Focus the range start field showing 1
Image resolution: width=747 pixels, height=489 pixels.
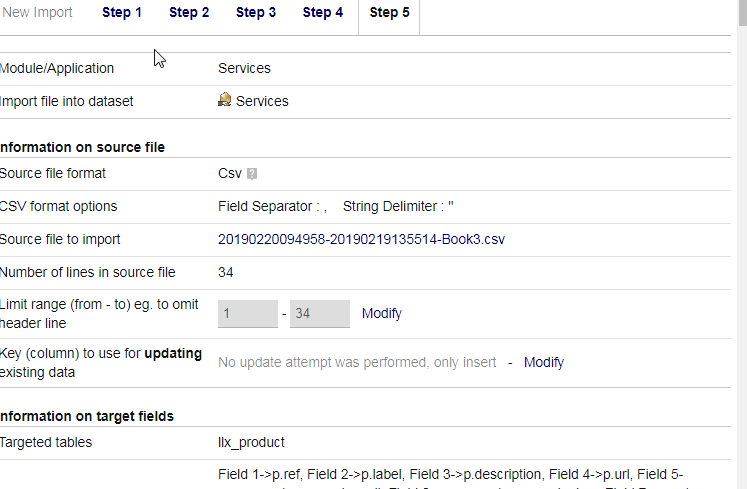(248, 314)
